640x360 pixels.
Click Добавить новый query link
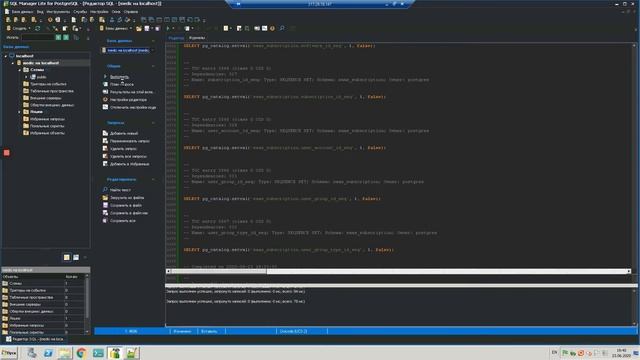pyautogui.click(x=124, y=133)
